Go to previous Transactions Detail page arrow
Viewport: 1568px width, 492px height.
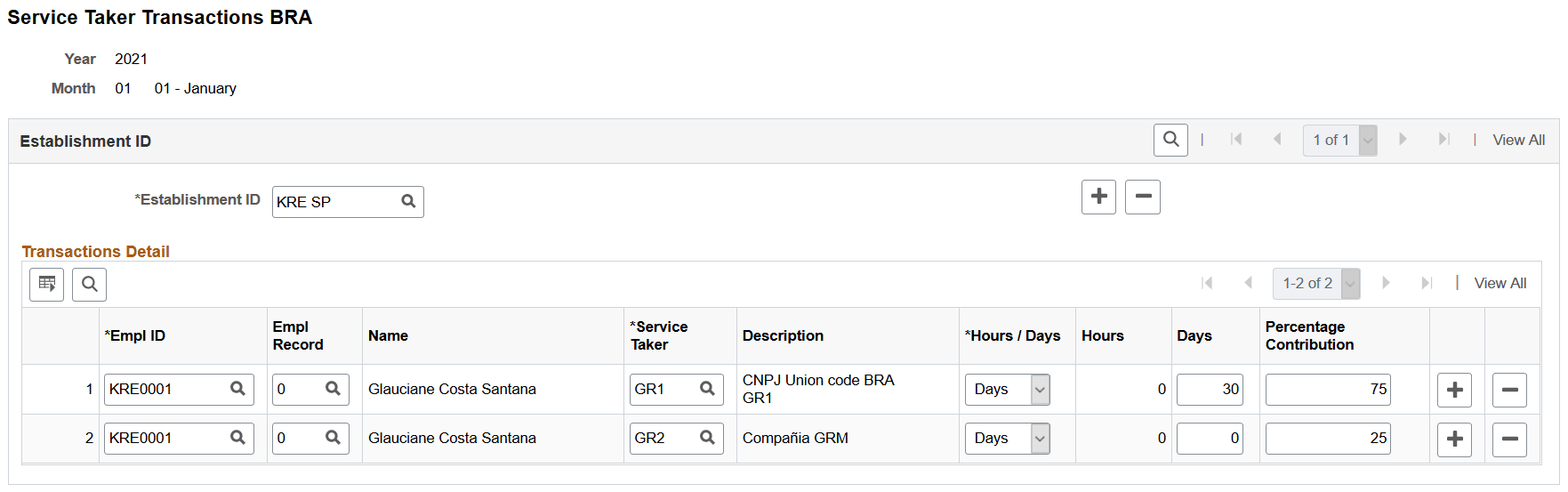[1248, 283]
